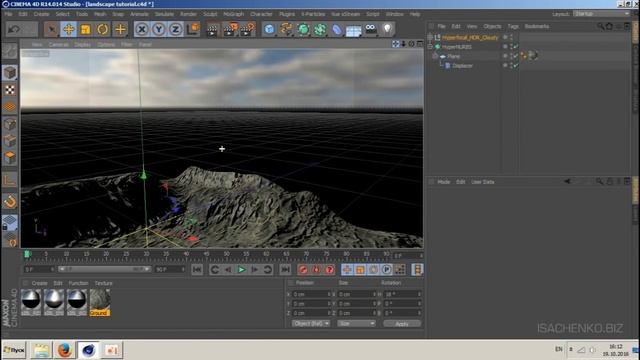Activate the Rotate tool
Viewport: 640px width, 360px height.
(102, 29)
